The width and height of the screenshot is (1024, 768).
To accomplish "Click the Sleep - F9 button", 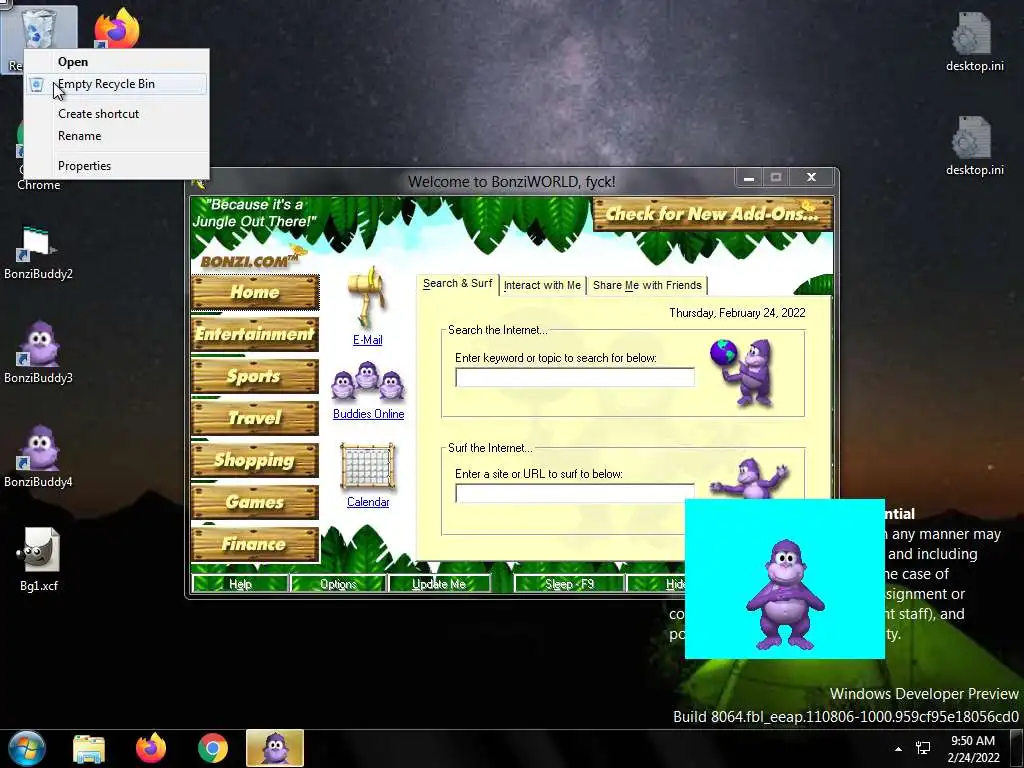I will click(569, 584).
